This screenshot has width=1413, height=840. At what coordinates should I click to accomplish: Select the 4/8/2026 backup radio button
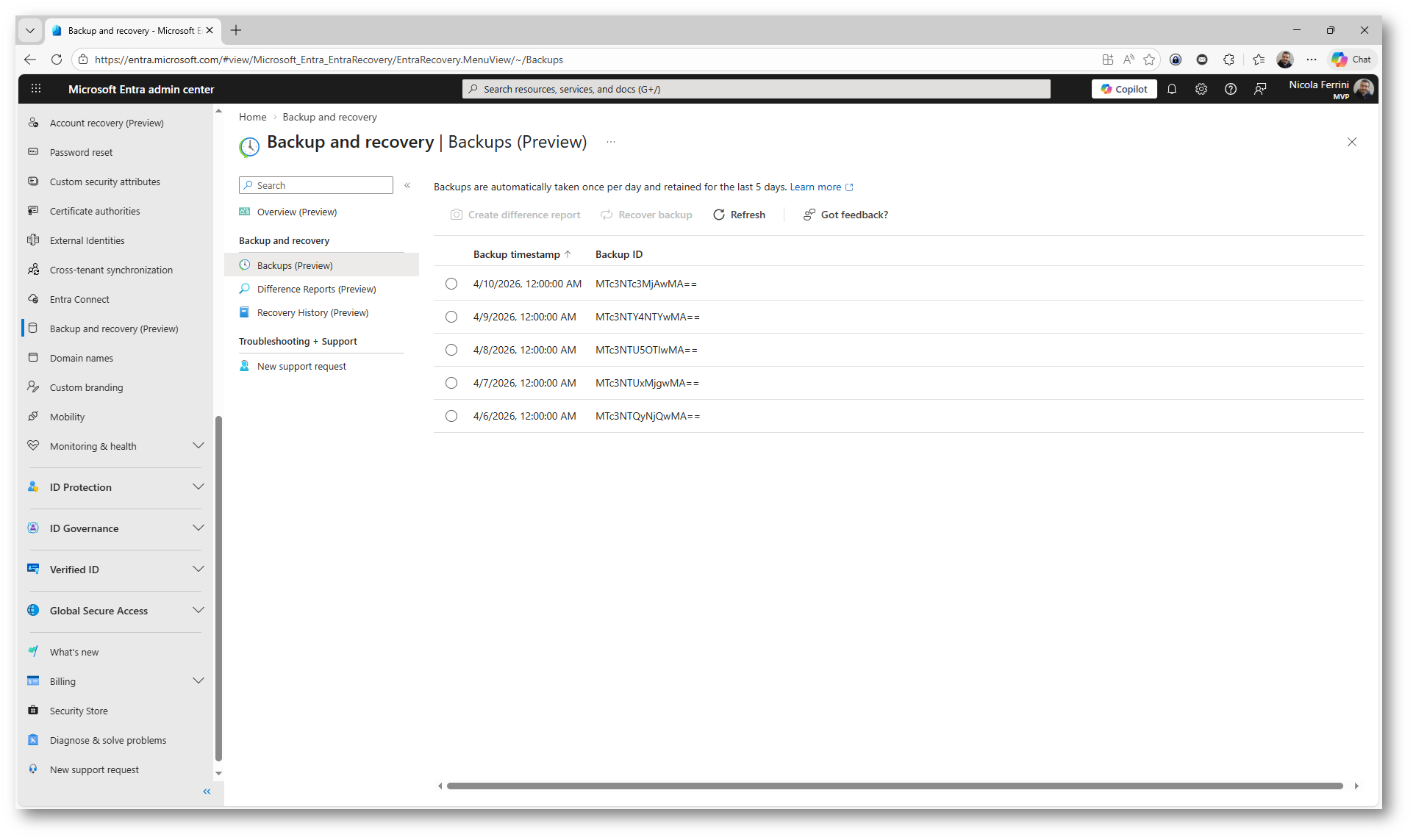point(451,350)
